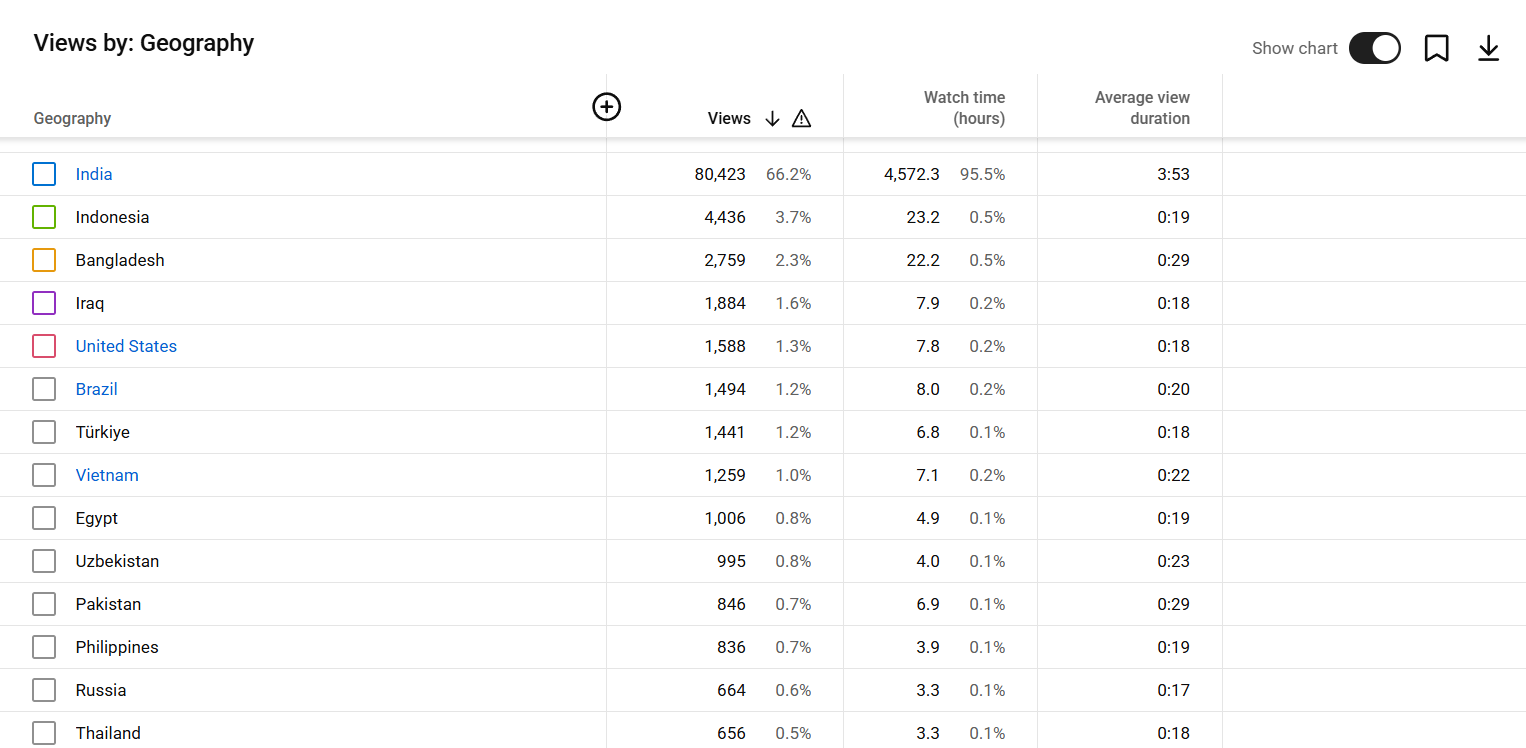Open the Brazil geography link

pos(97,389)
